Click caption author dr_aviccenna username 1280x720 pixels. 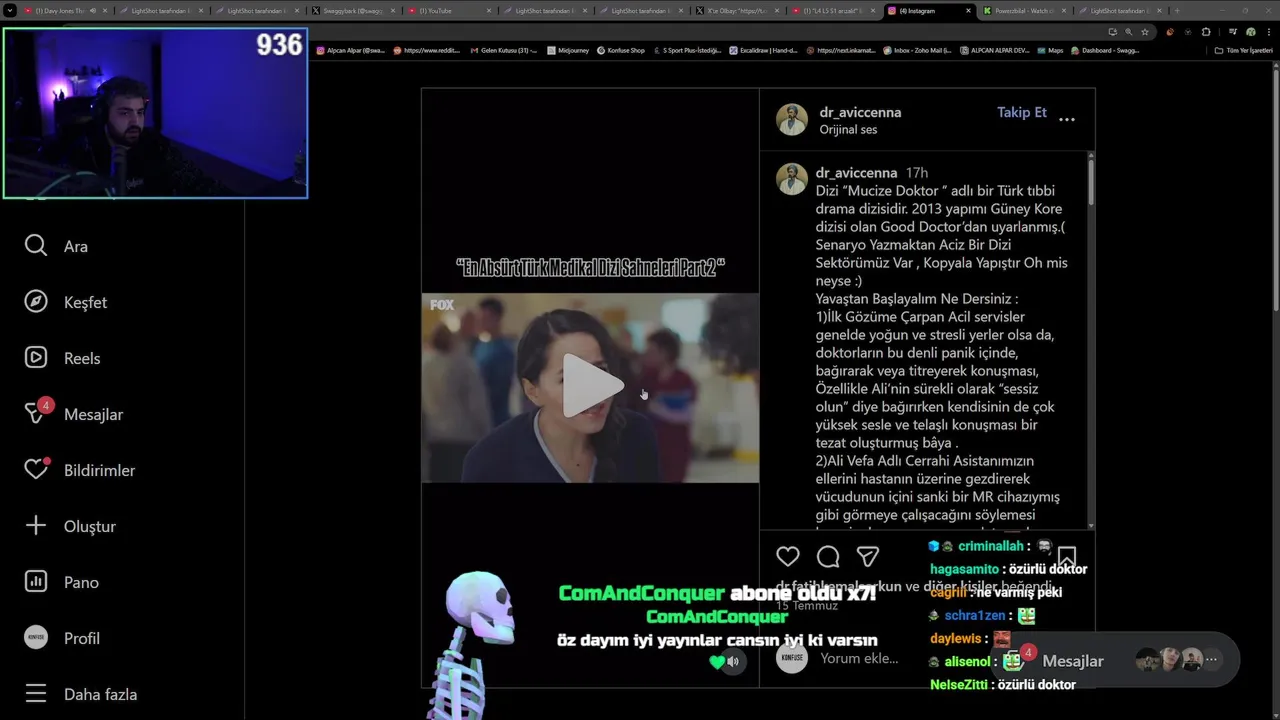coord(856,173)
